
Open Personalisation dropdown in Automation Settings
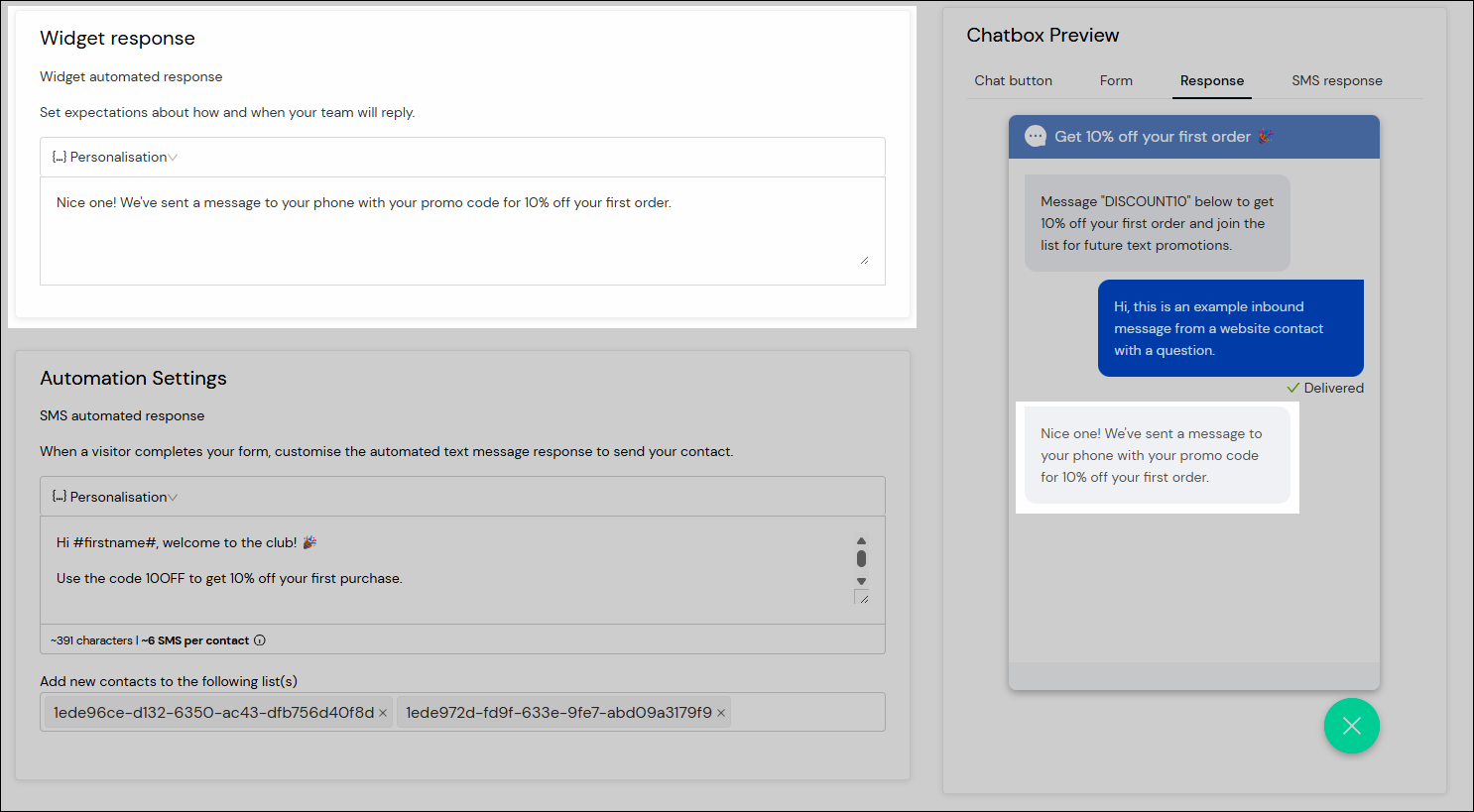pos(115,497)
